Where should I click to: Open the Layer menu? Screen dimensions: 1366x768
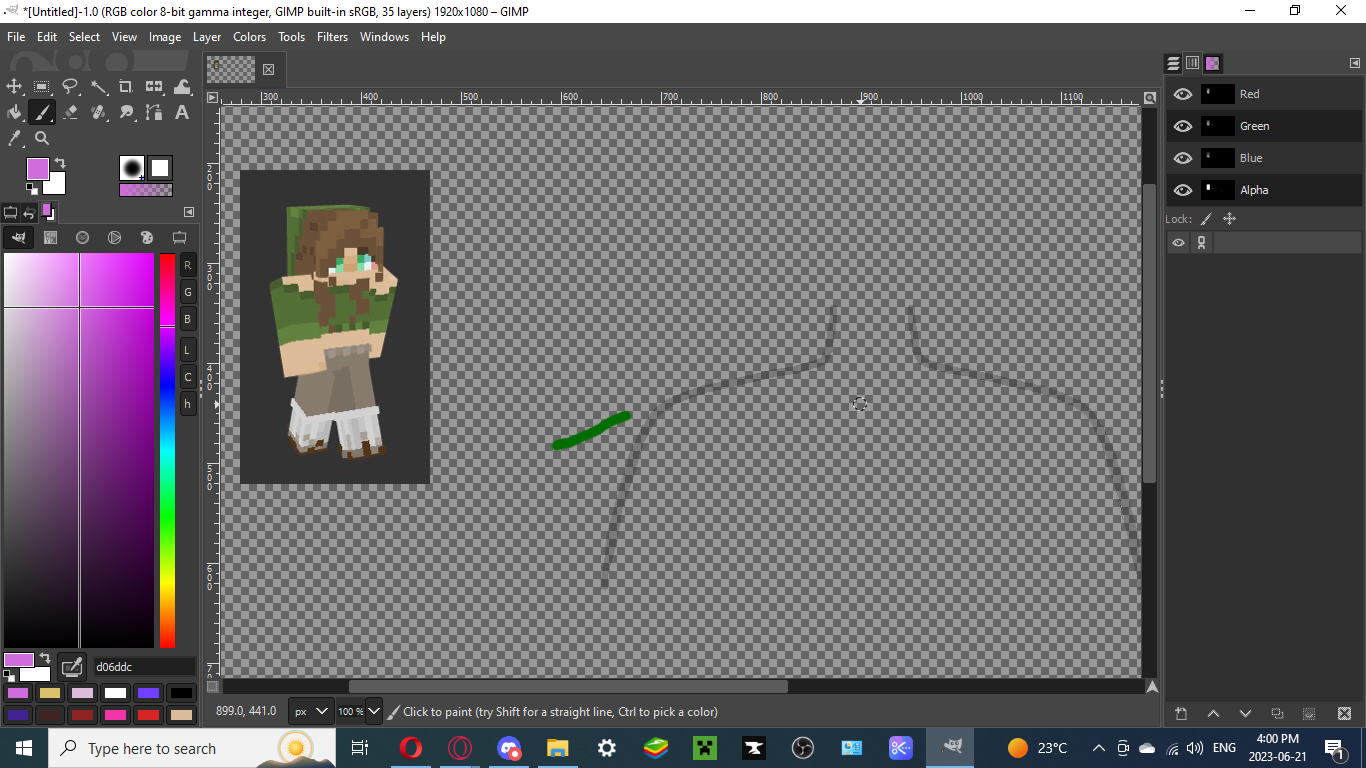207,37
